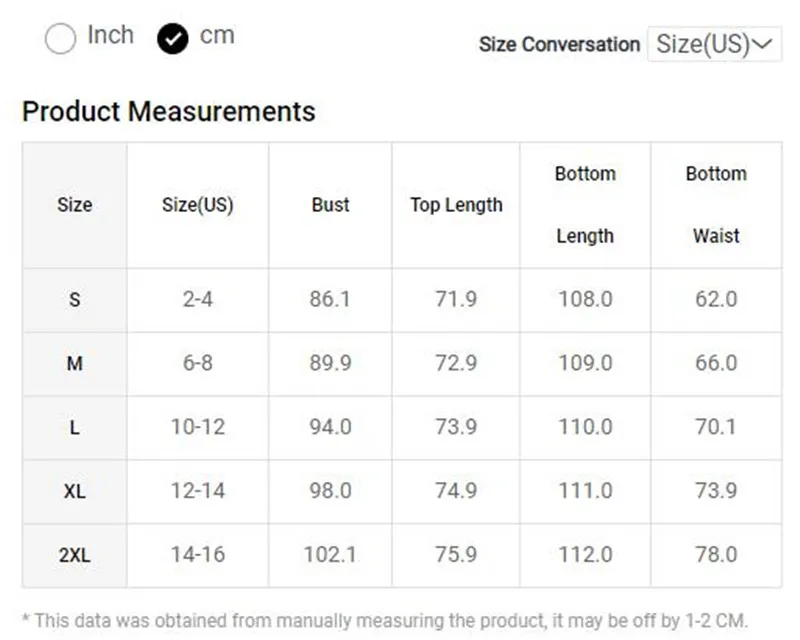The image size is (800, 640).
Task: Click the Size Conversation label
Action: coord(559,44)
